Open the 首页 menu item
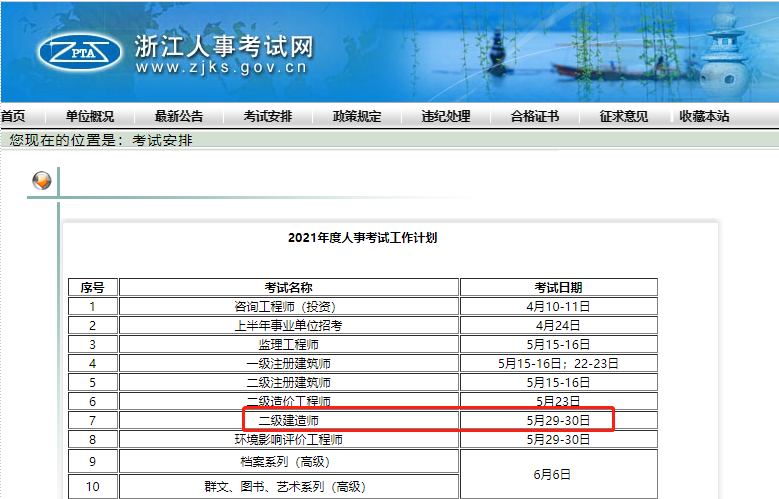The image size is (779, 499). (x=13, y=116)
